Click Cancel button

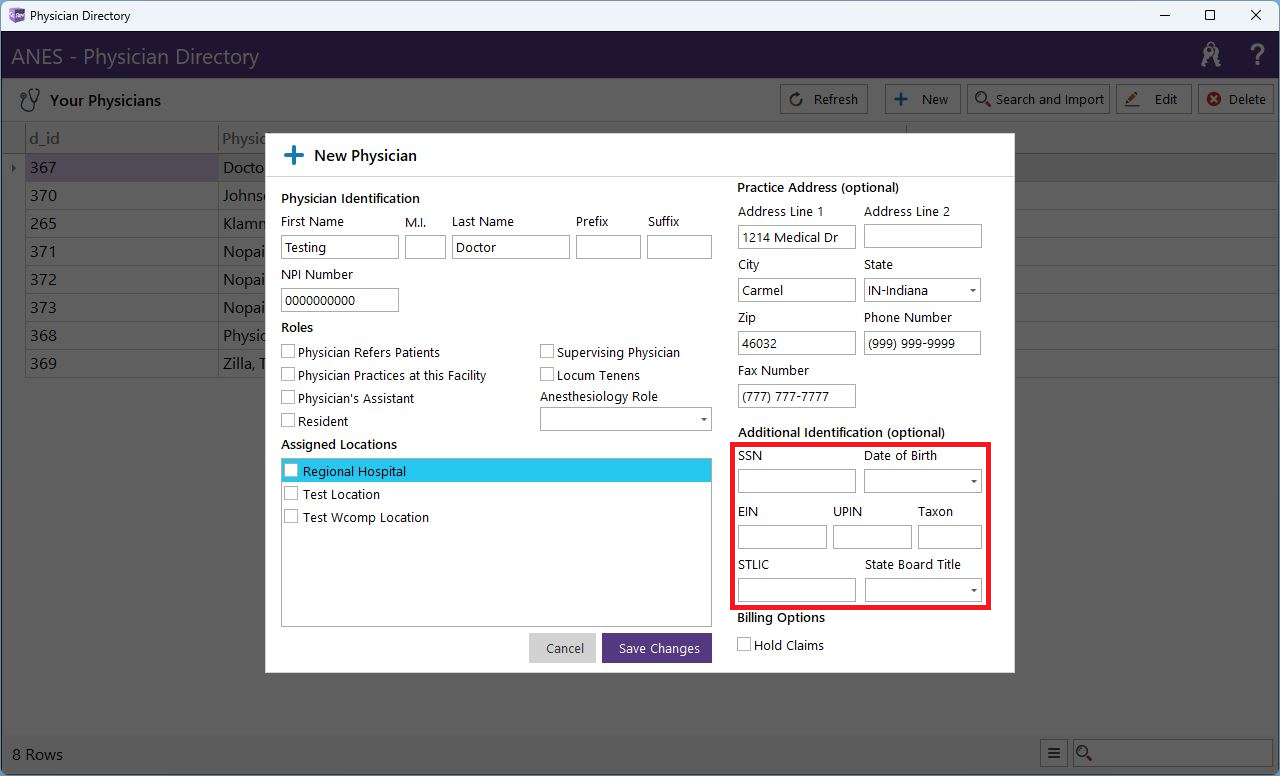click(563, 648)
